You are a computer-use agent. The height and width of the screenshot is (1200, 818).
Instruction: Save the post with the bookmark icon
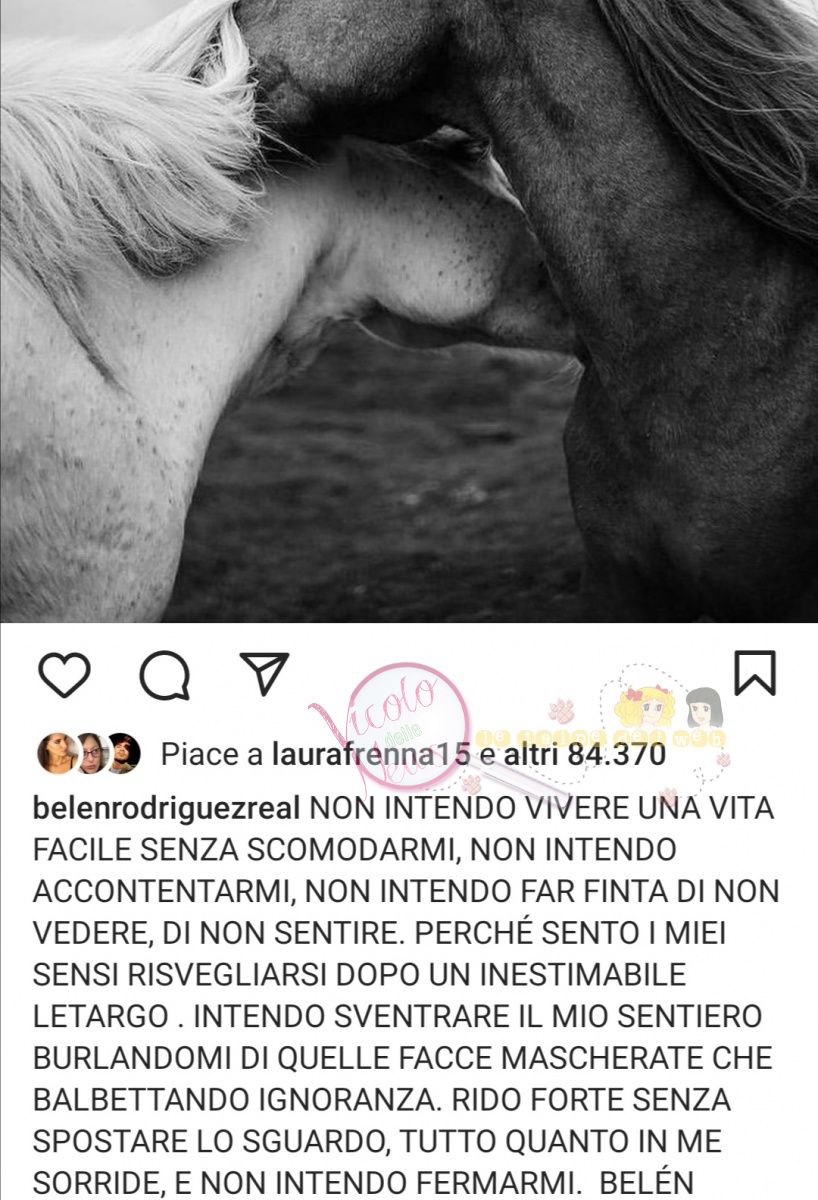coord(755,673)
